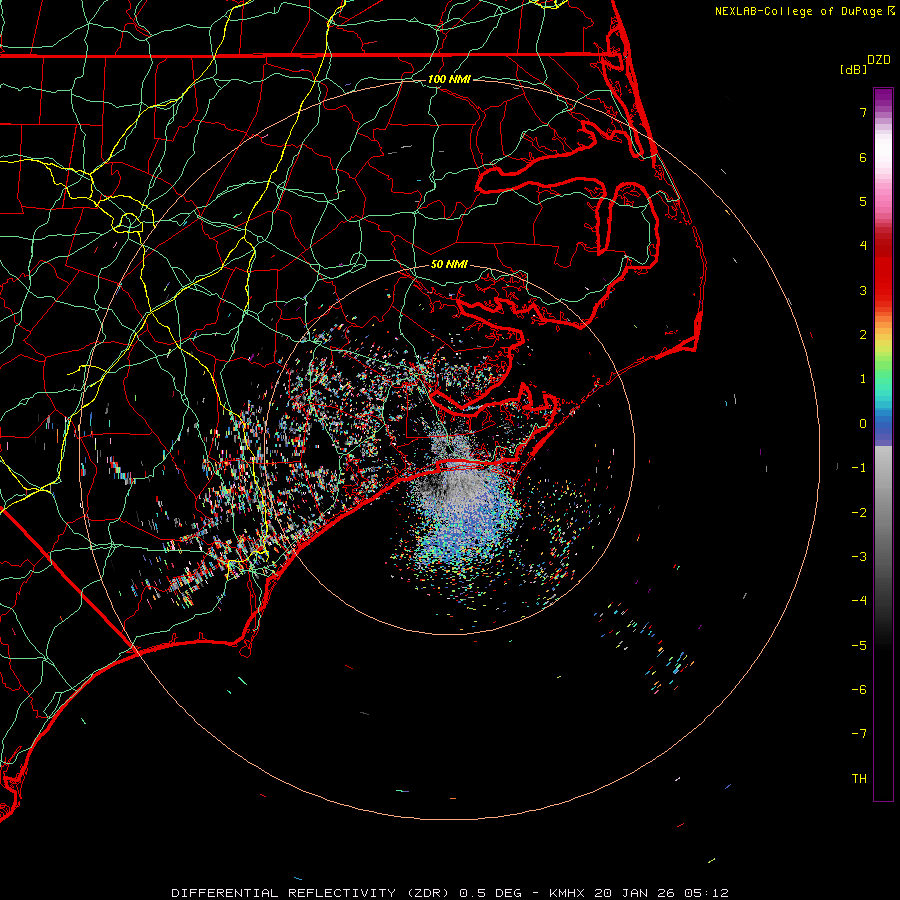
Task: Click the Differential Reflectivity product title
Action: (310, 893)
